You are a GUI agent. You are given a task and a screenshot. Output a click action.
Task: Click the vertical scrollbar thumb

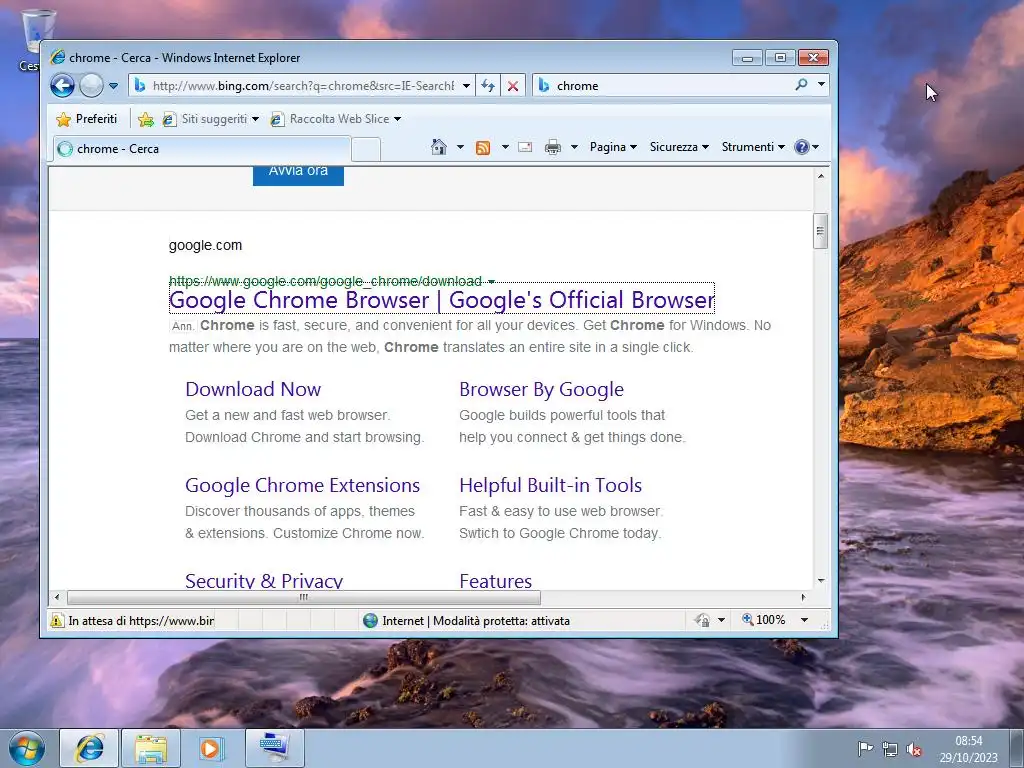coord(821,231)
